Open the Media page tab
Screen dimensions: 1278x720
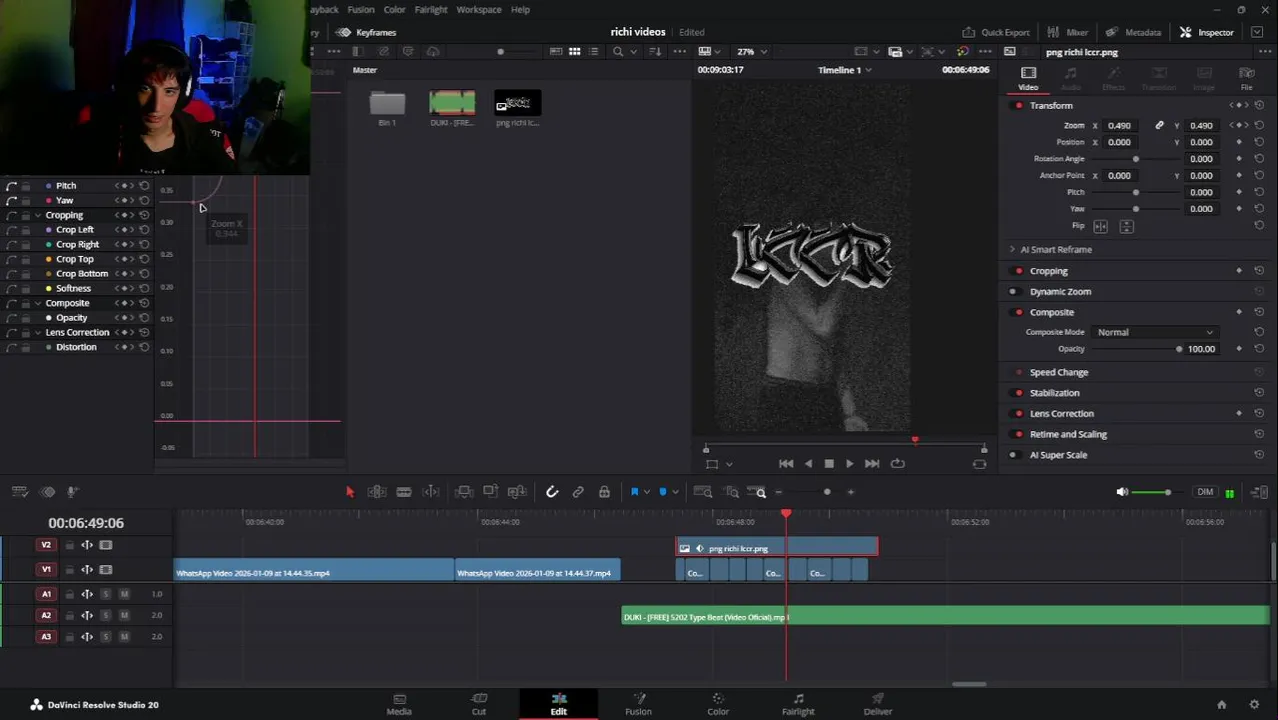point(399,704)
